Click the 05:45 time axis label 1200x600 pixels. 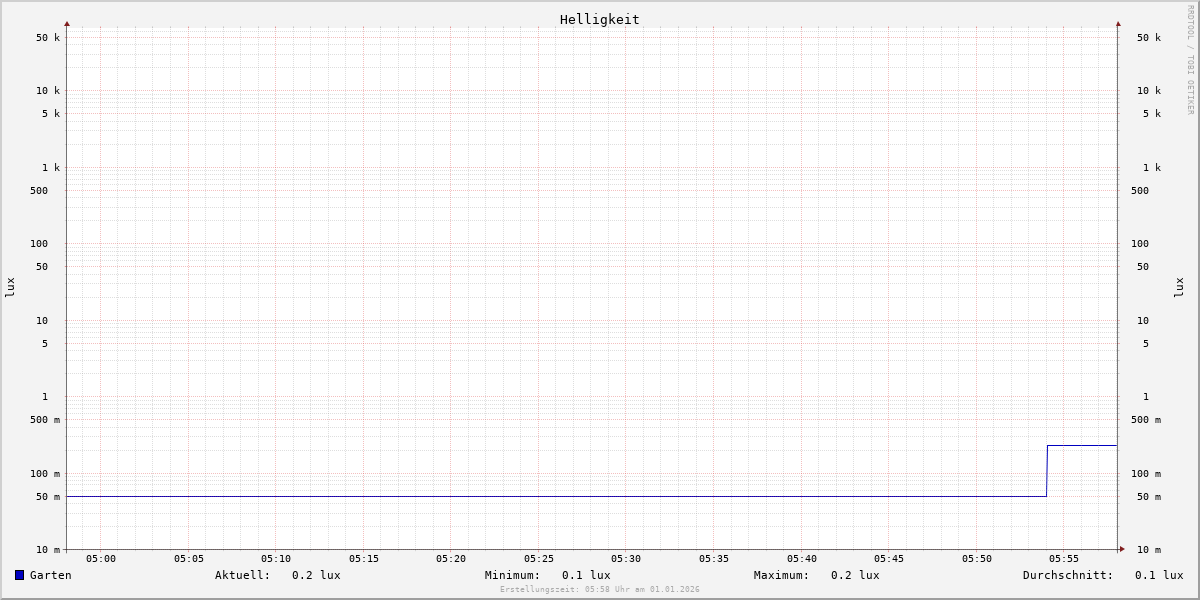pyautogui.click(x=889, y=559)
